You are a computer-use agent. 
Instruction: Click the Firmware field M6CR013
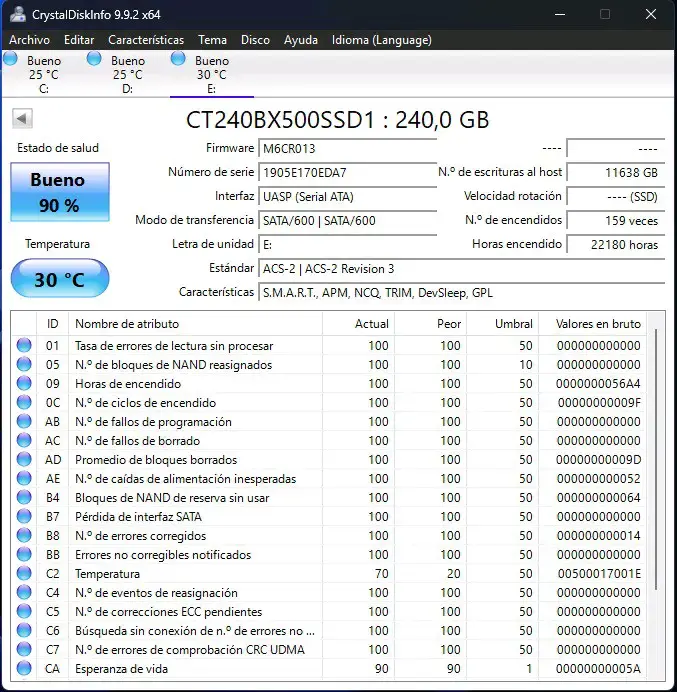pos(347,148)
